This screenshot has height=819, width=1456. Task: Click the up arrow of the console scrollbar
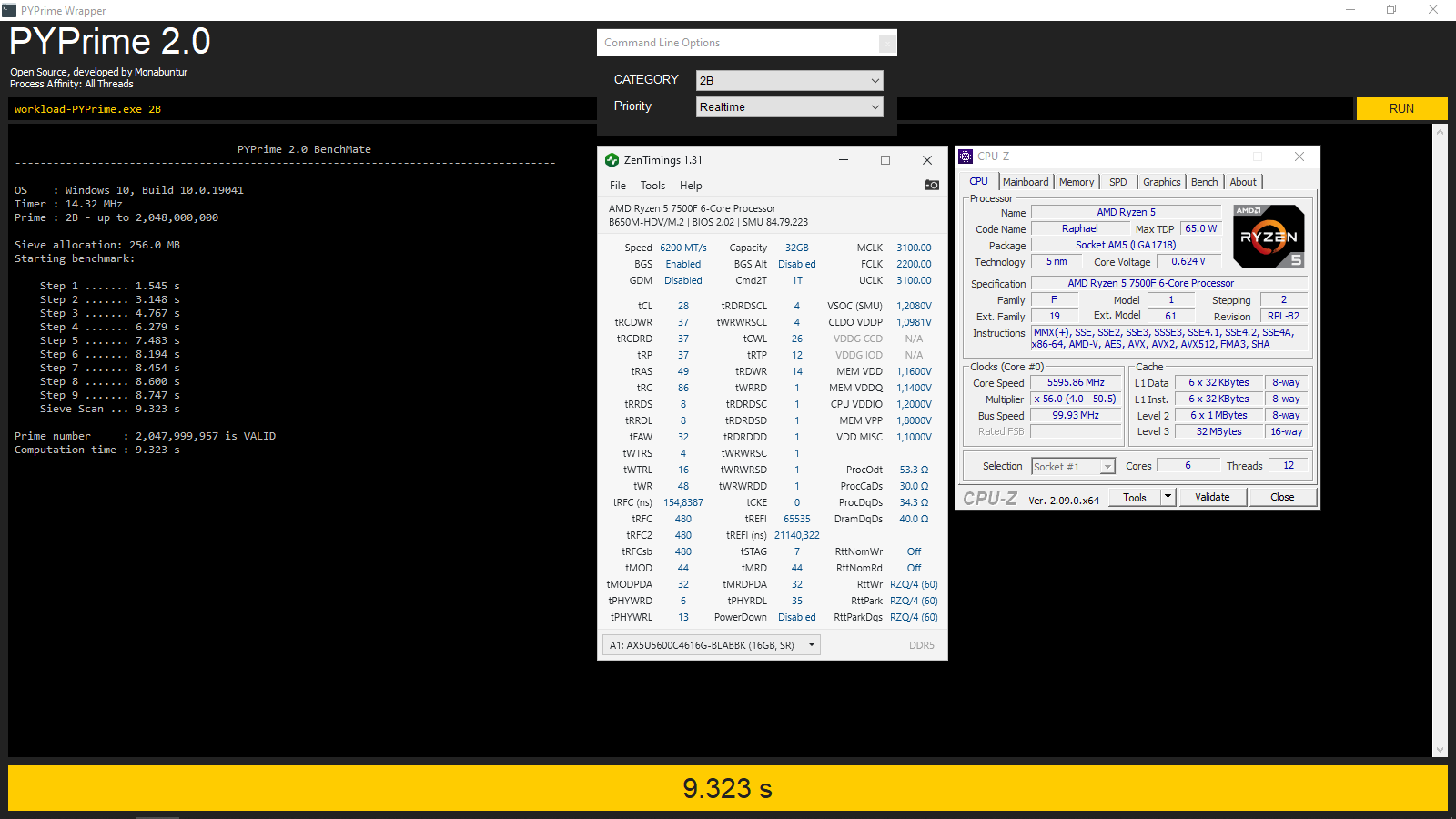(1440, 132)
